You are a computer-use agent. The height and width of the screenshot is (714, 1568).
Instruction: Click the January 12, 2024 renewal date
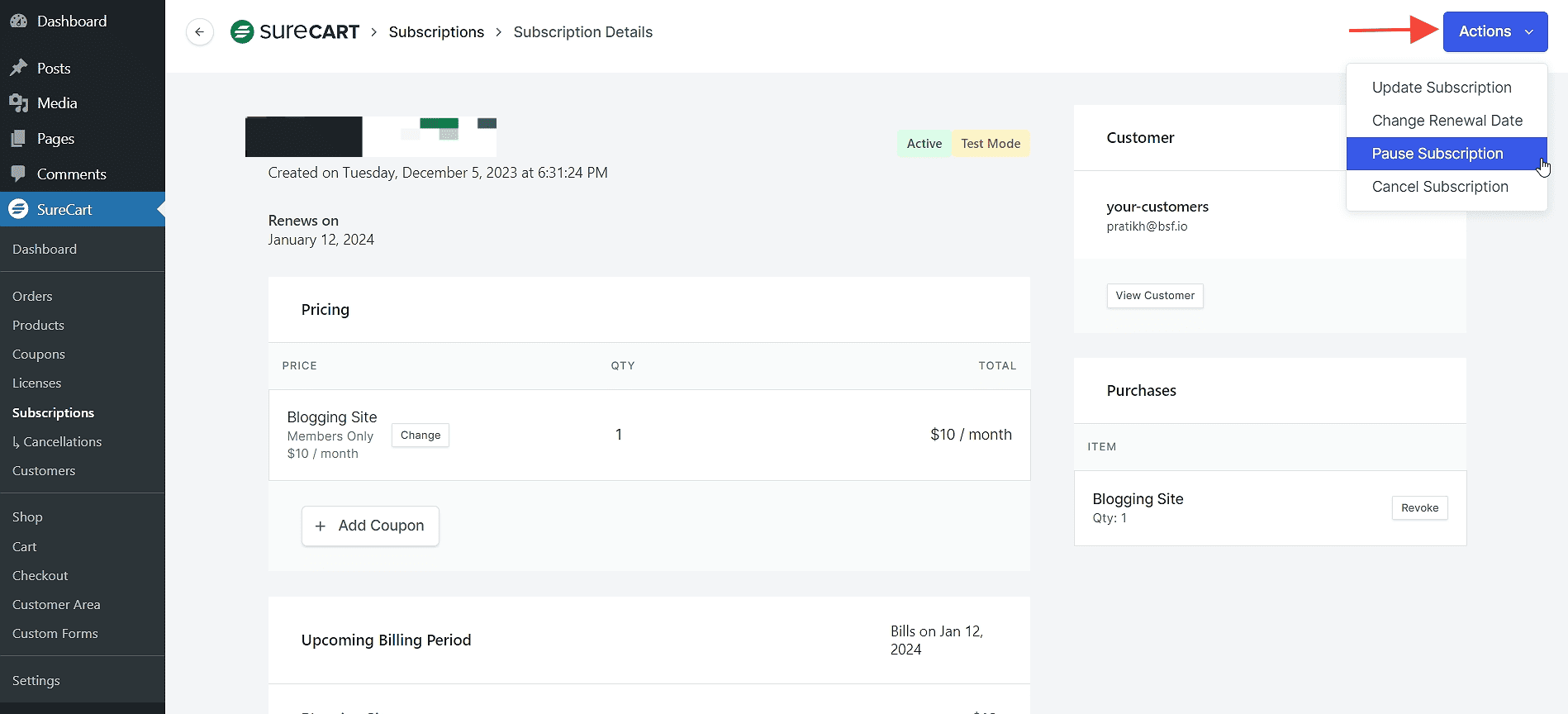coord(321,240)
